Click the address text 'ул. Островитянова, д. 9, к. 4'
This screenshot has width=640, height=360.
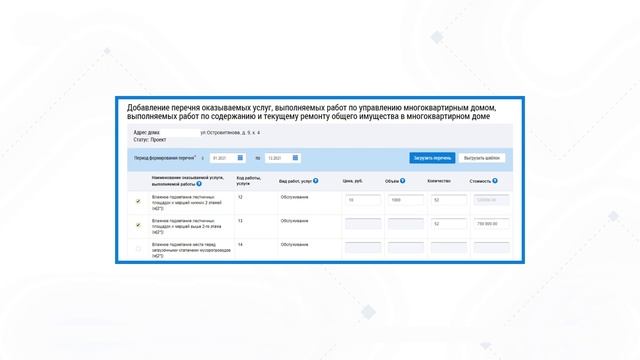tap(230, 133)
